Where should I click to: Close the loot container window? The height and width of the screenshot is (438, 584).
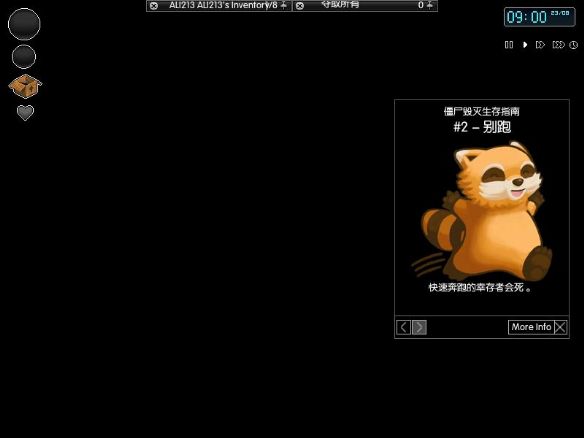(300, 6)
